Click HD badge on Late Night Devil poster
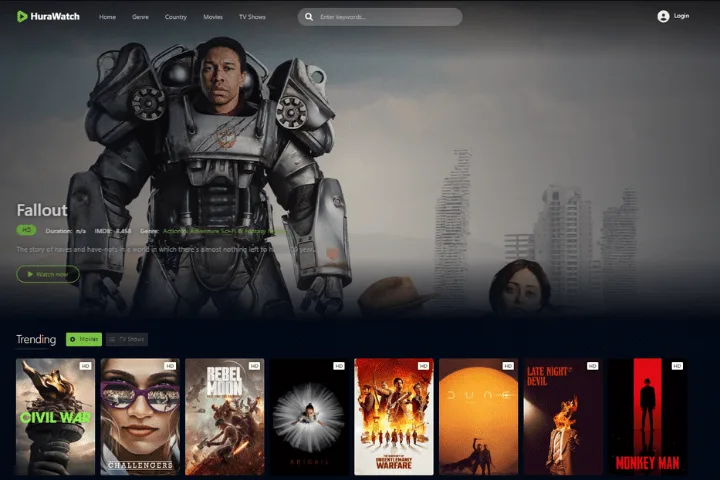The width and height of the screenshot is (720, 480). (592, 366)
